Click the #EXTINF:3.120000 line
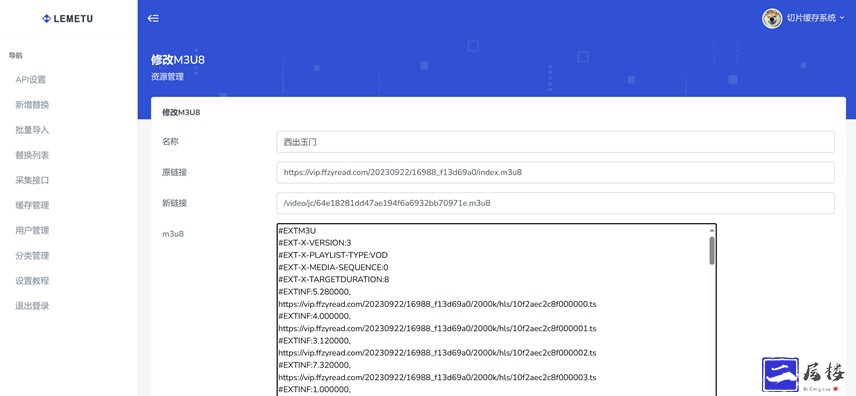The image size is (856, 396). [314, 340]
